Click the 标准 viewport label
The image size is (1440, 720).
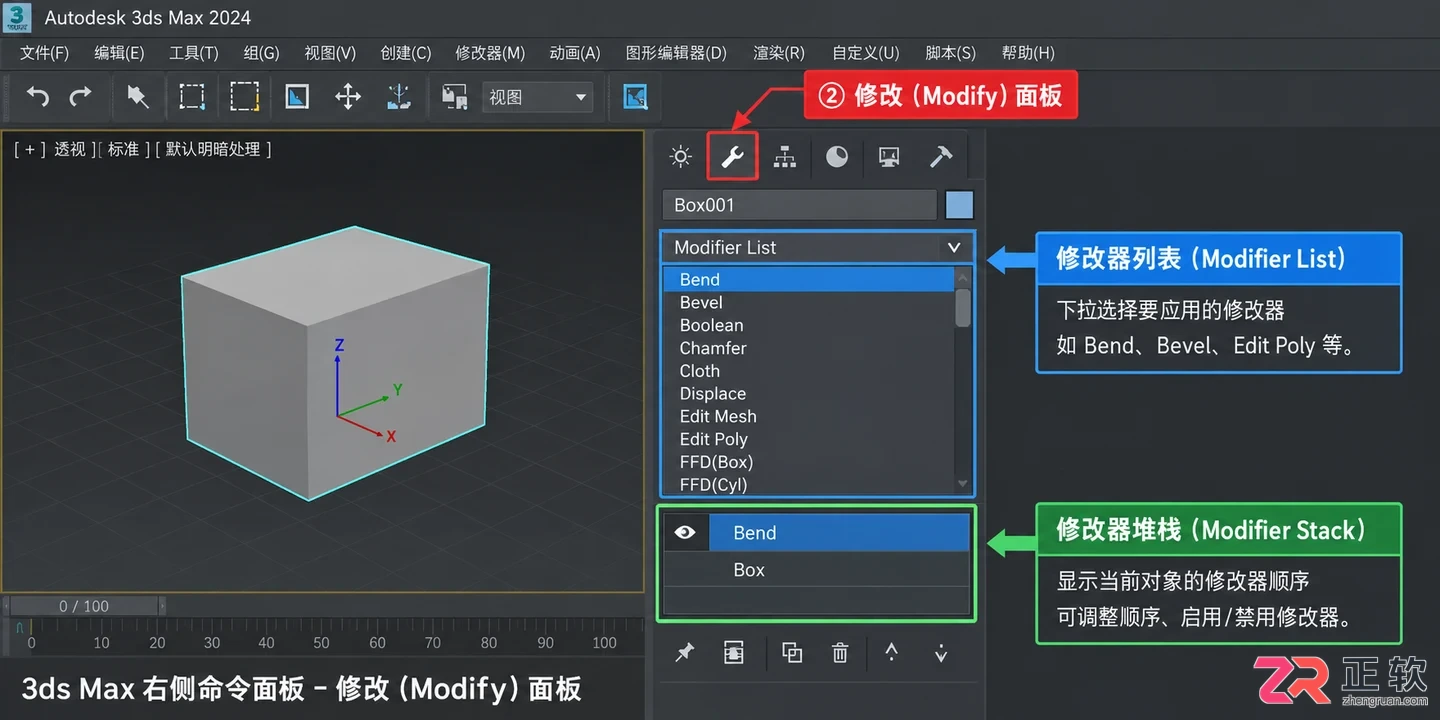(x=124, y=149)
